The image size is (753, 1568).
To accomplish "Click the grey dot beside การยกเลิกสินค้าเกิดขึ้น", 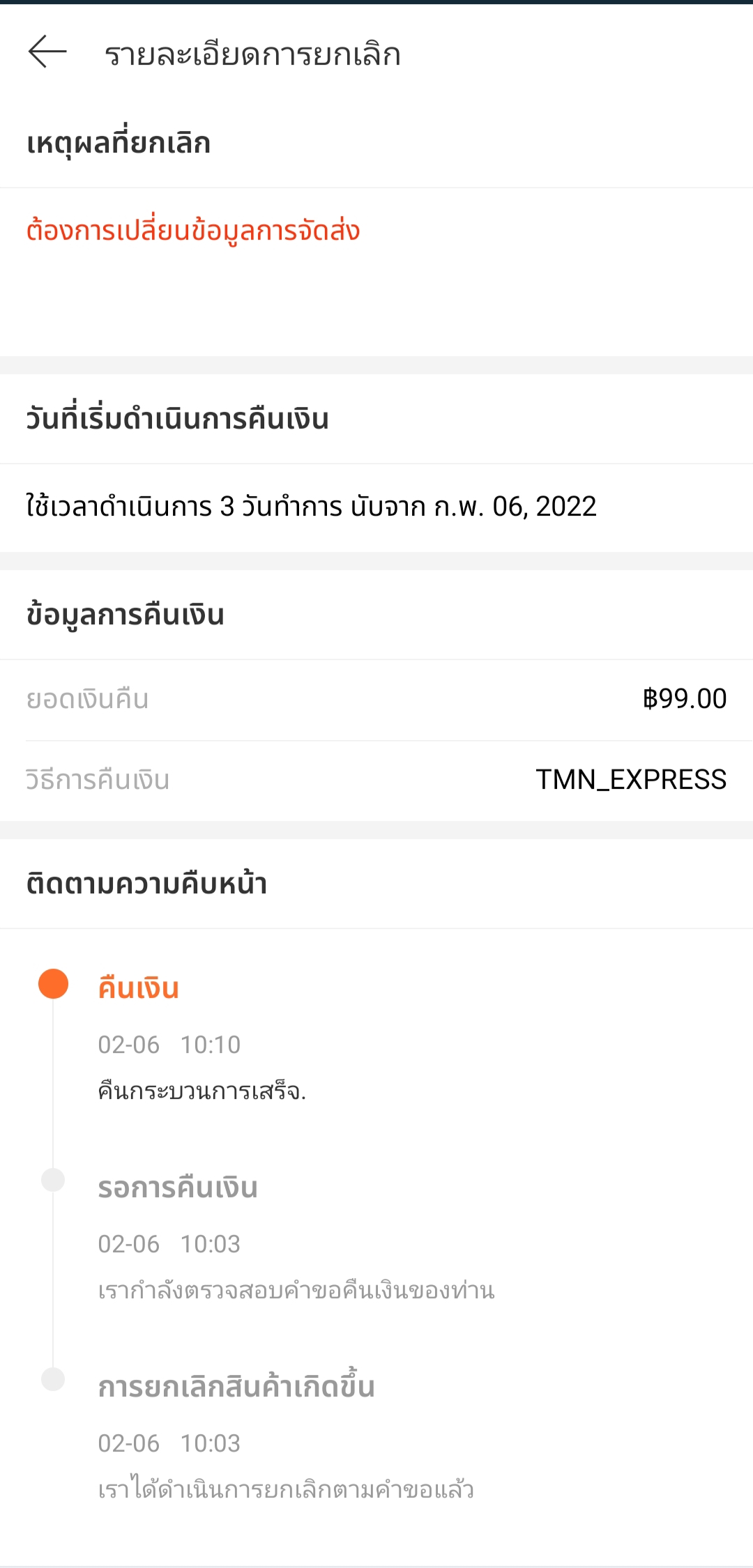I will (53, 1379).
